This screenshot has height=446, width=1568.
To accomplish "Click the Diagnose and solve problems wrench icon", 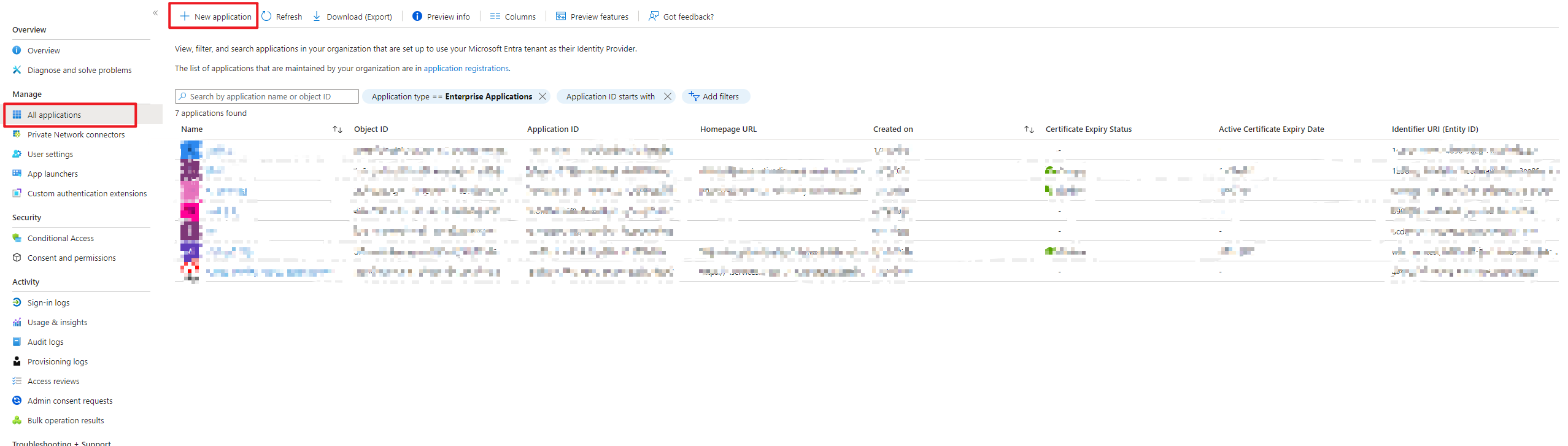I will tap(17, 70).
